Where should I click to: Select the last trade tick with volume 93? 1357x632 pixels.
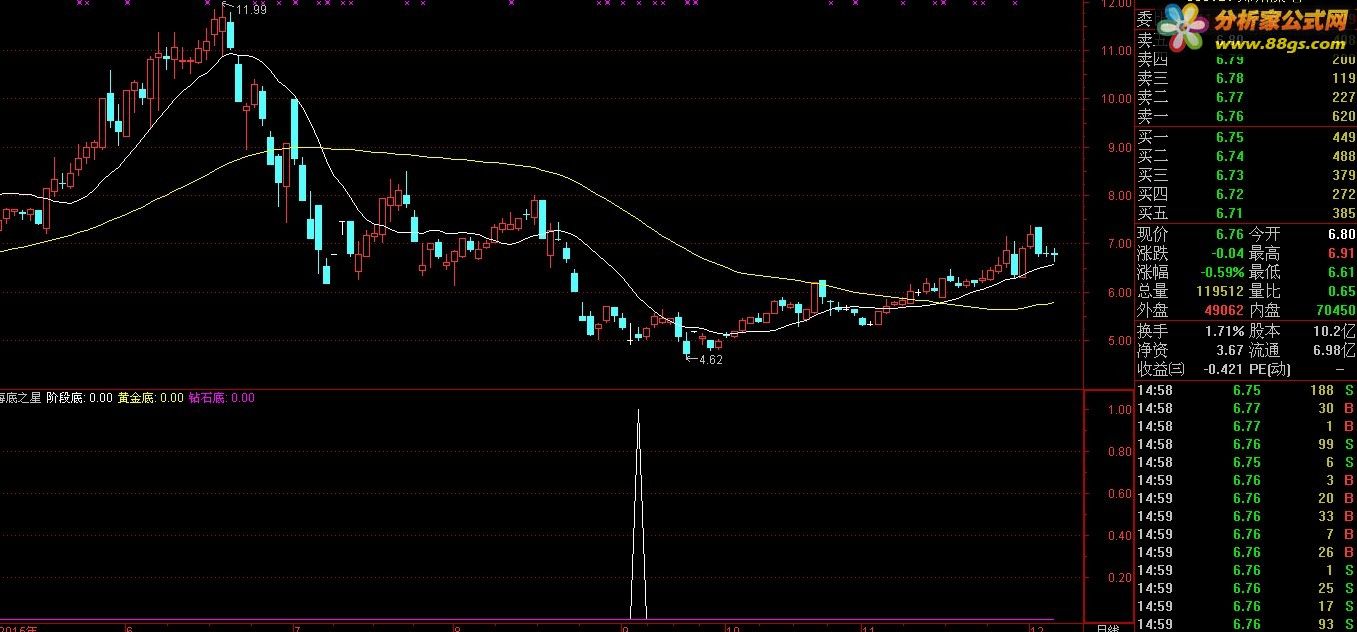[1245, 624]
